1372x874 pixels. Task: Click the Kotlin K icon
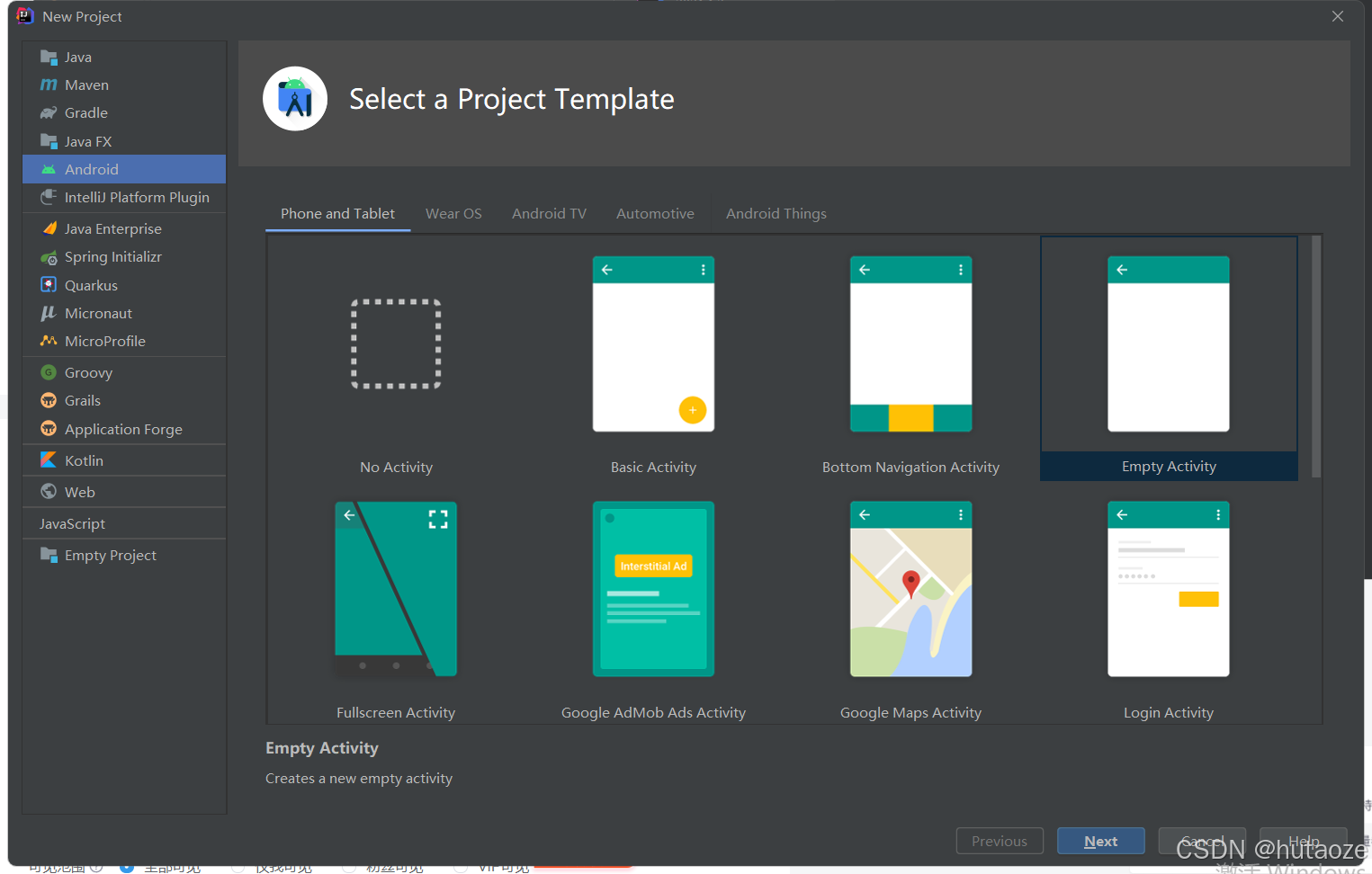pos(49,459)
